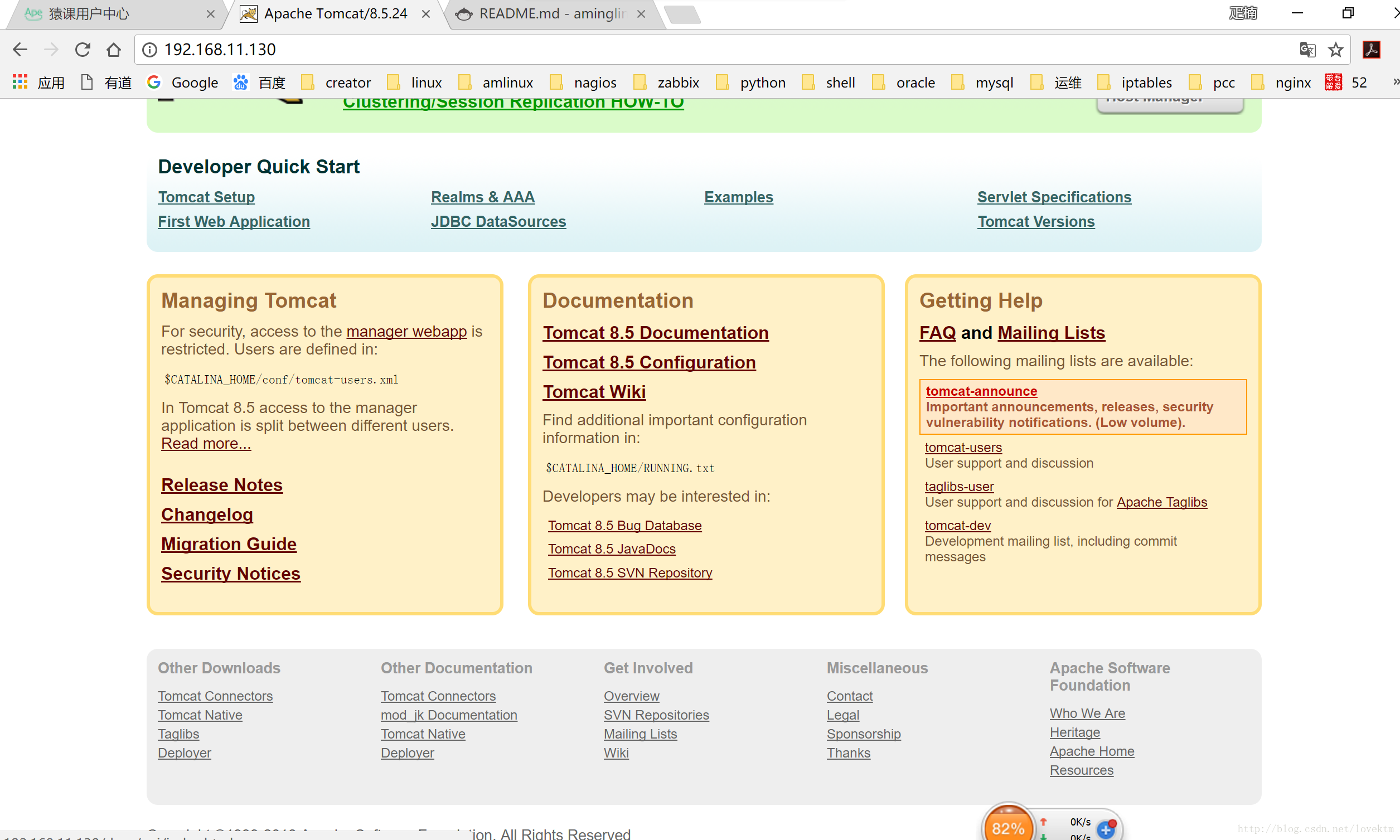Open Realms & AAA link
1400x840 pixels.
pos(482,197)
